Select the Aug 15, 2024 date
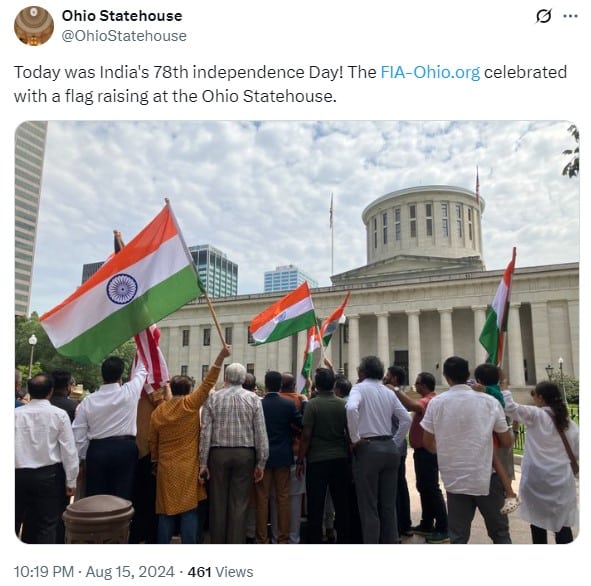Image resolution: width=591 pixels, height=586 pixels. tap(130, 572)
